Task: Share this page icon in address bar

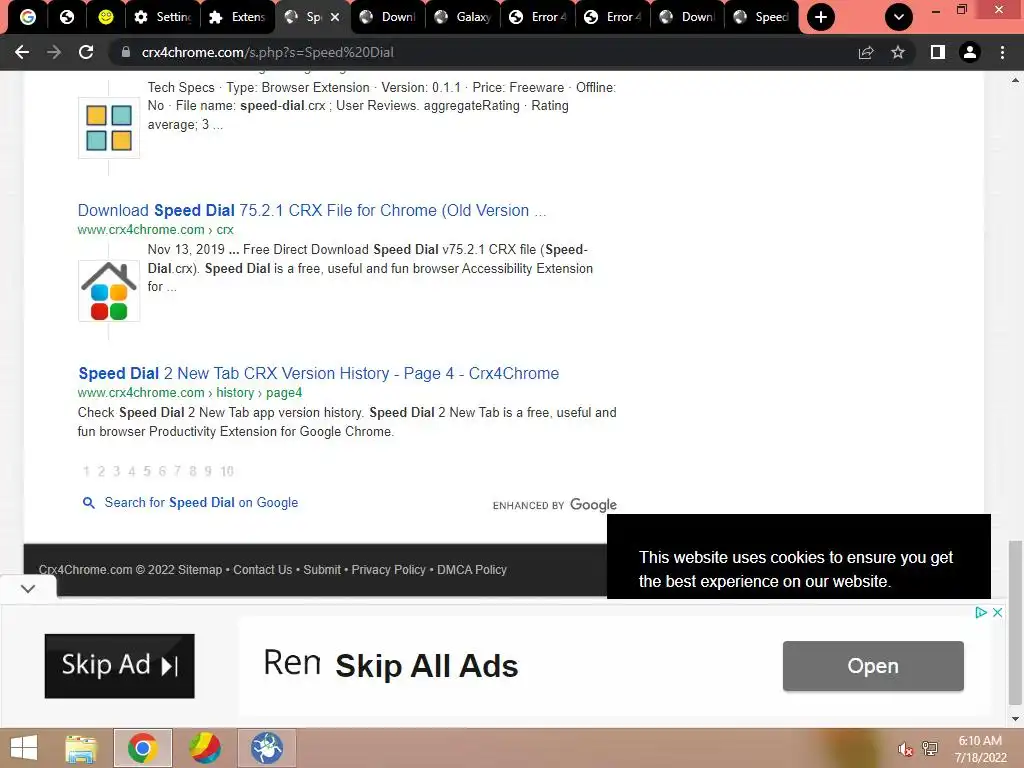Action: point(866,52)
